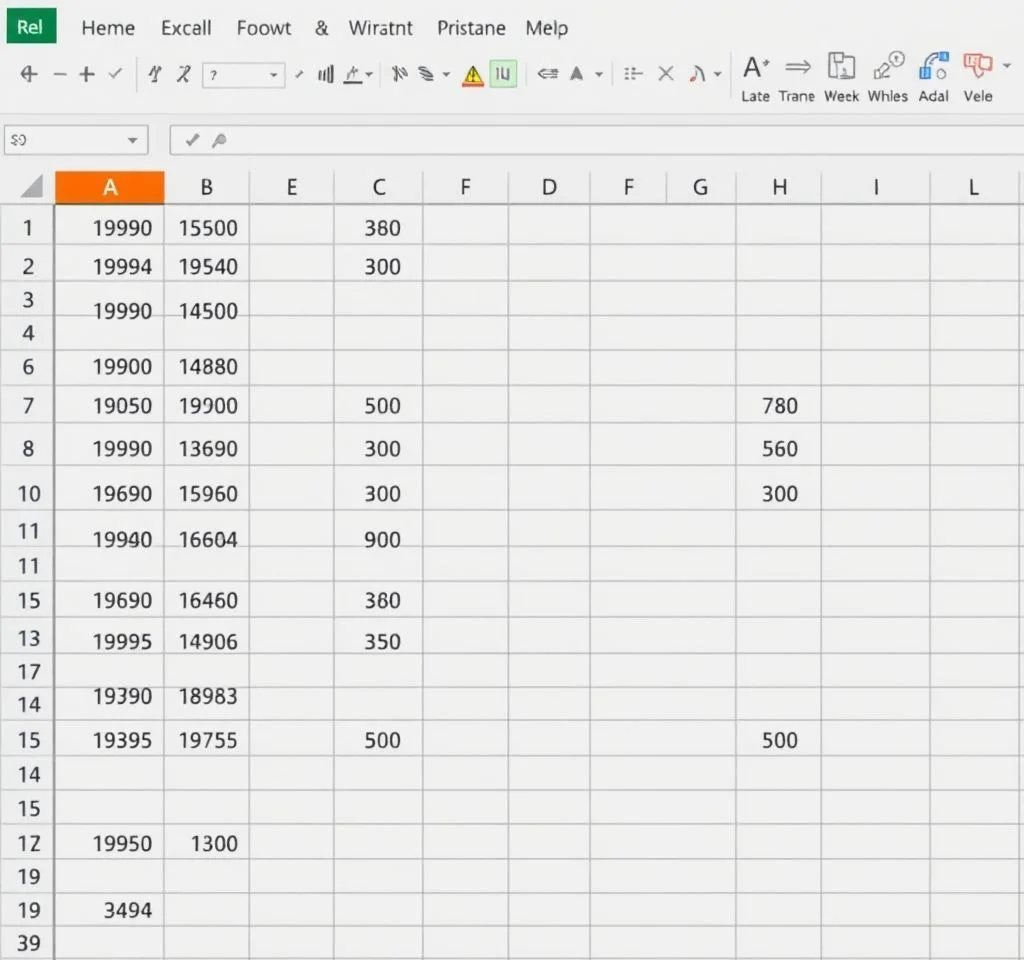Click the checkmark icon in the toolbar
Image resolution: width=1024 pixels, height=960 pixels.
point(115,74)
